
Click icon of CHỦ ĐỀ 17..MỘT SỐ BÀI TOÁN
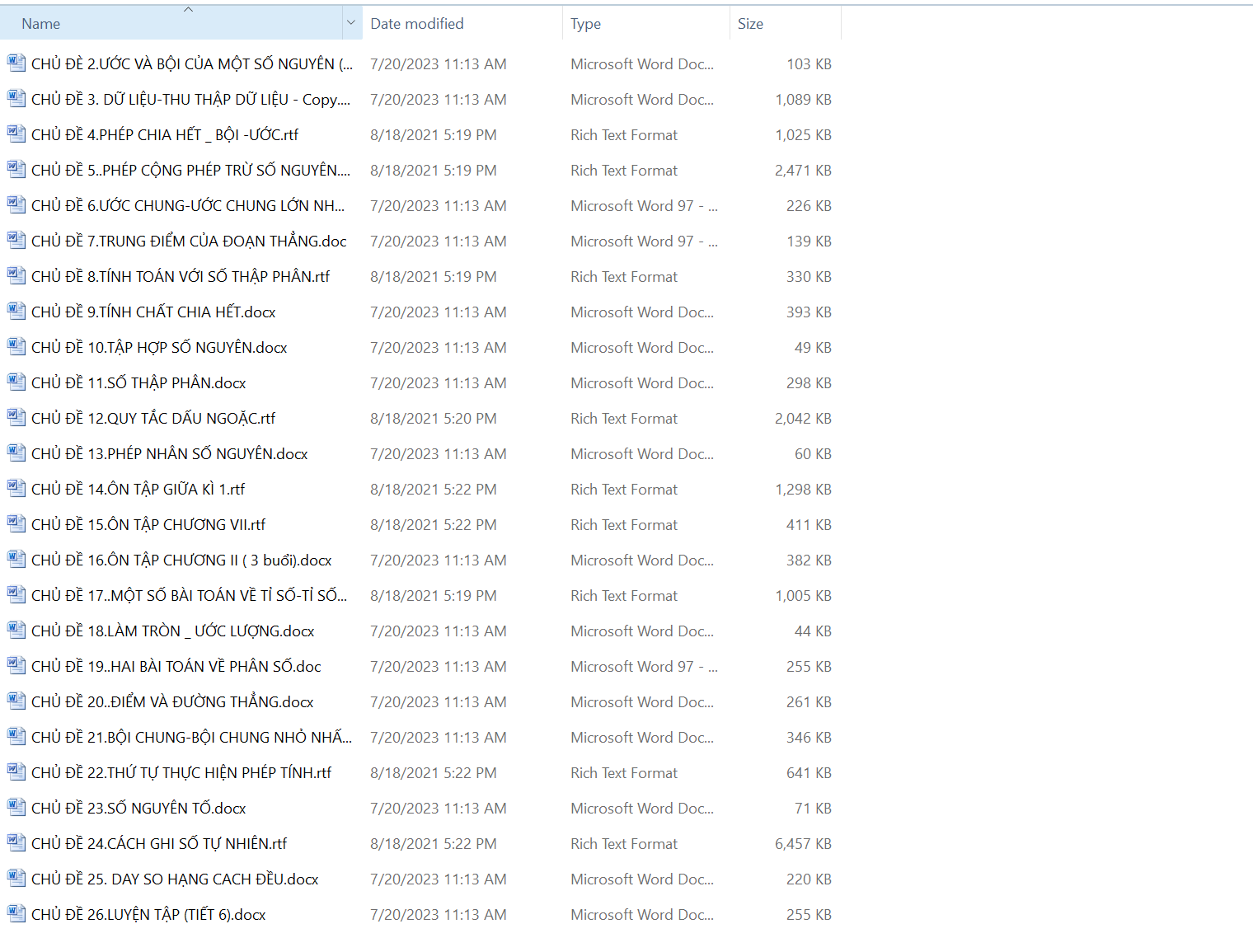pyautogui.click(x=16, y=594)
